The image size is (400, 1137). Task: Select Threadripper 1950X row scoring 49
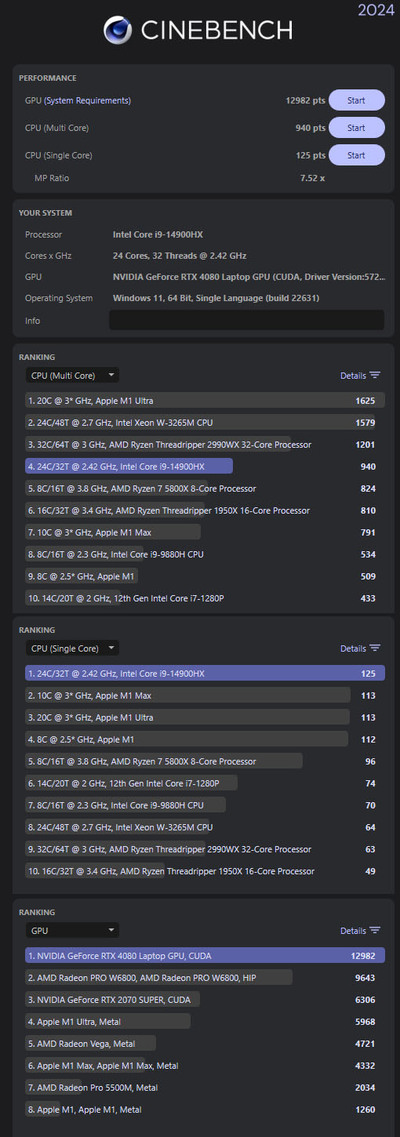(205, 871)
